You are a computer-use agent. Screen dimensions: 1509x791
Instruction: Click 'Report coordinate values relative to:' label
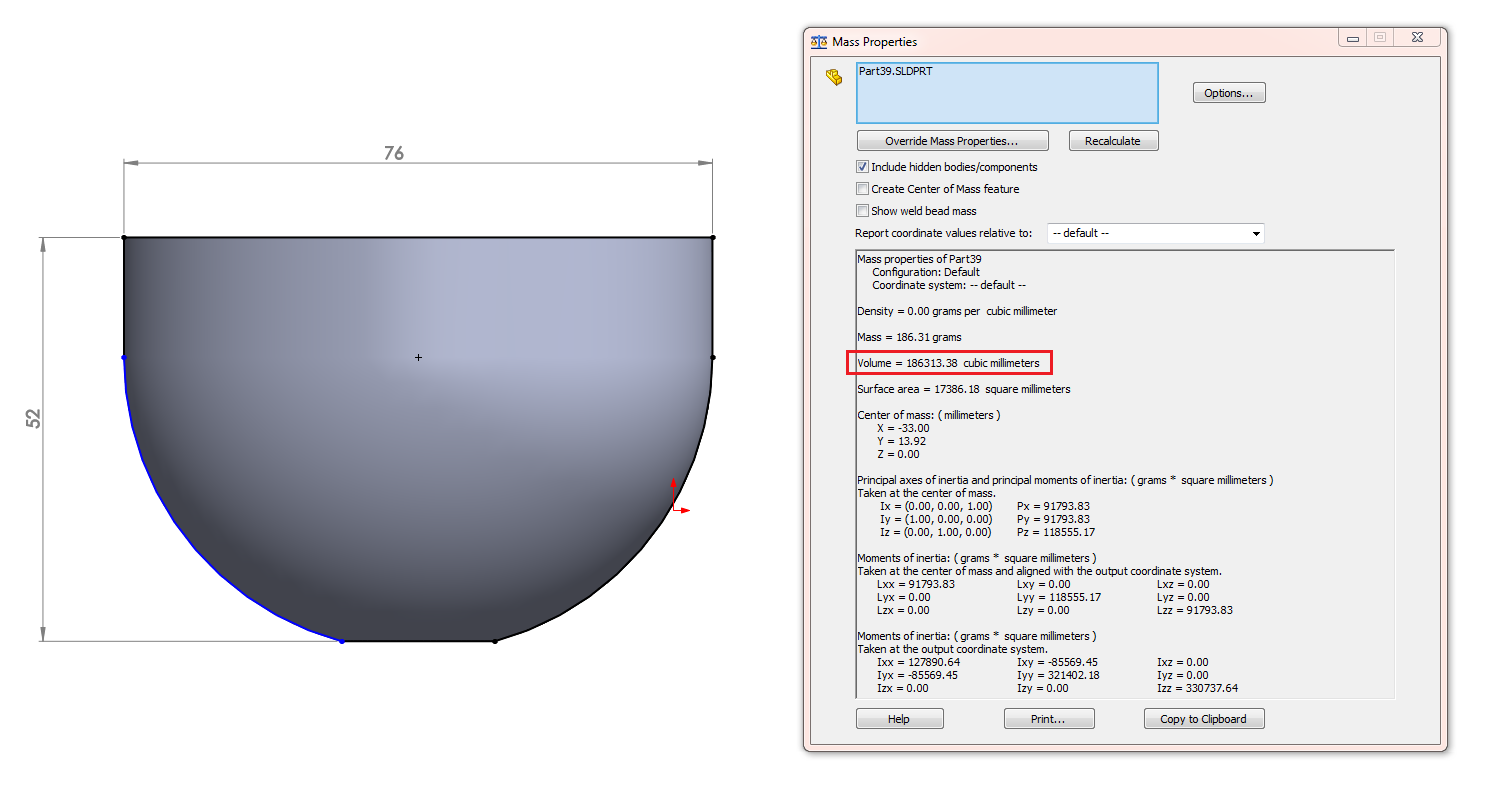(944, 233)
